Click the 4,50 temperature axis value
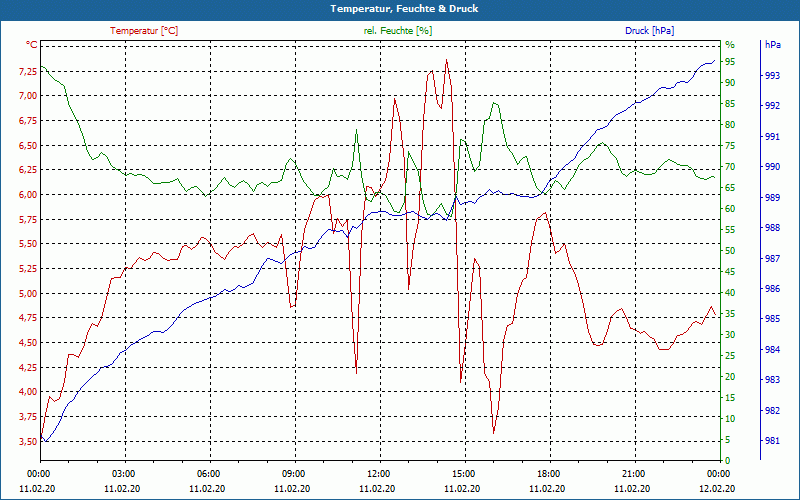 (x=28, y=343)
